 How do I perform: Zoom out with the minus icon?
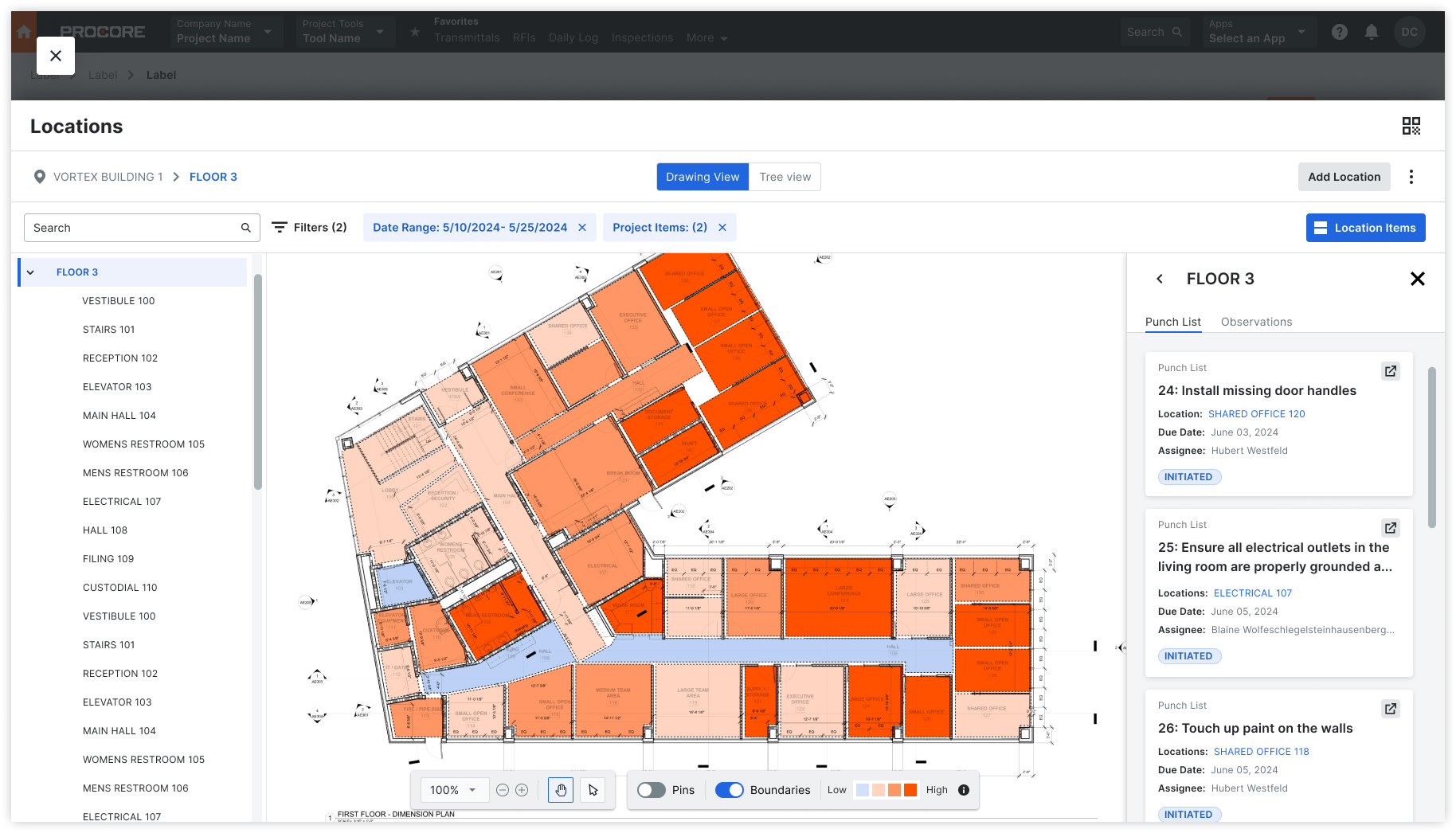[503, 789]
